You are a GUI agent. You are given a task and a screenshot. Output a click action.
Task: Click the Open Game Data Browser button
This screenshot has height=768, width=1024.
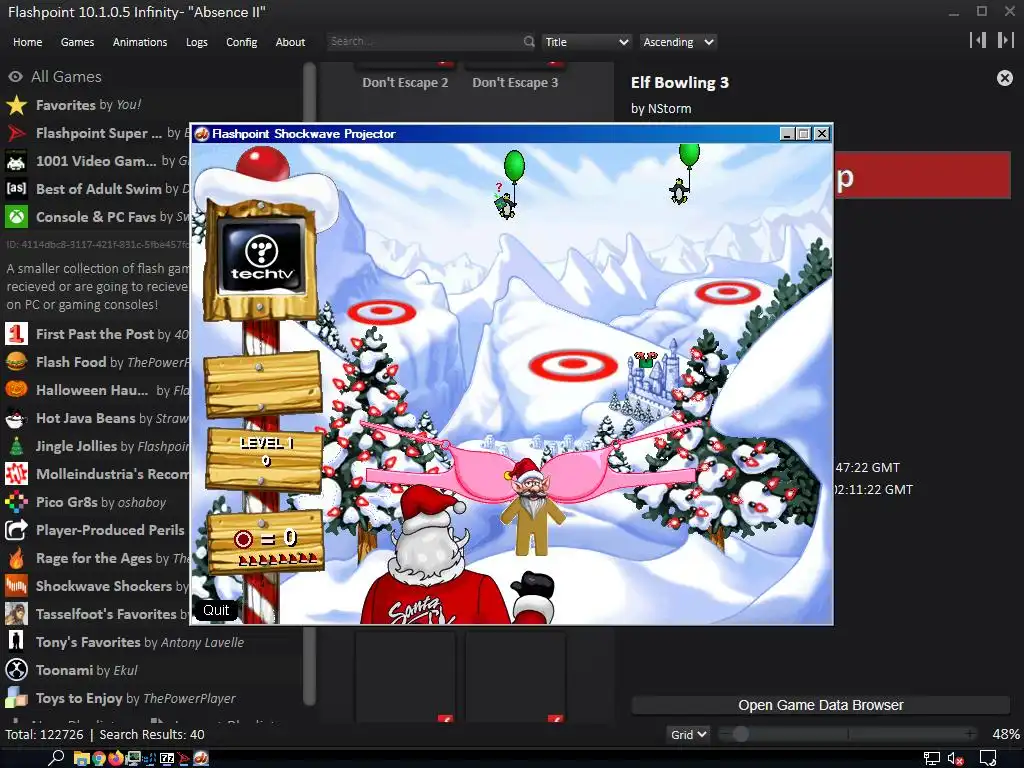821,705
